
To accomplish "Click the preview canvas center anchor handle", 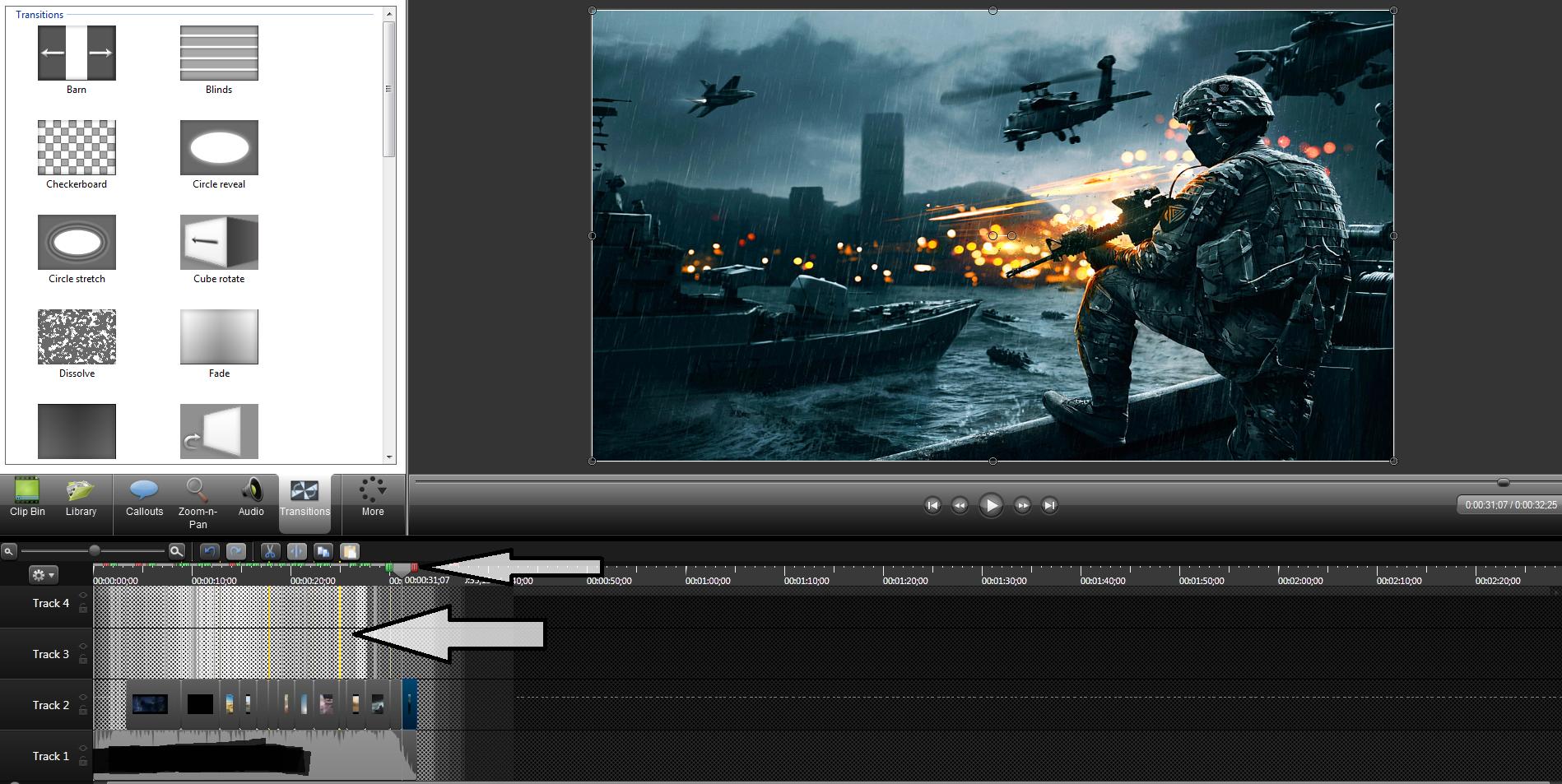I will click(x=993, y=236).
